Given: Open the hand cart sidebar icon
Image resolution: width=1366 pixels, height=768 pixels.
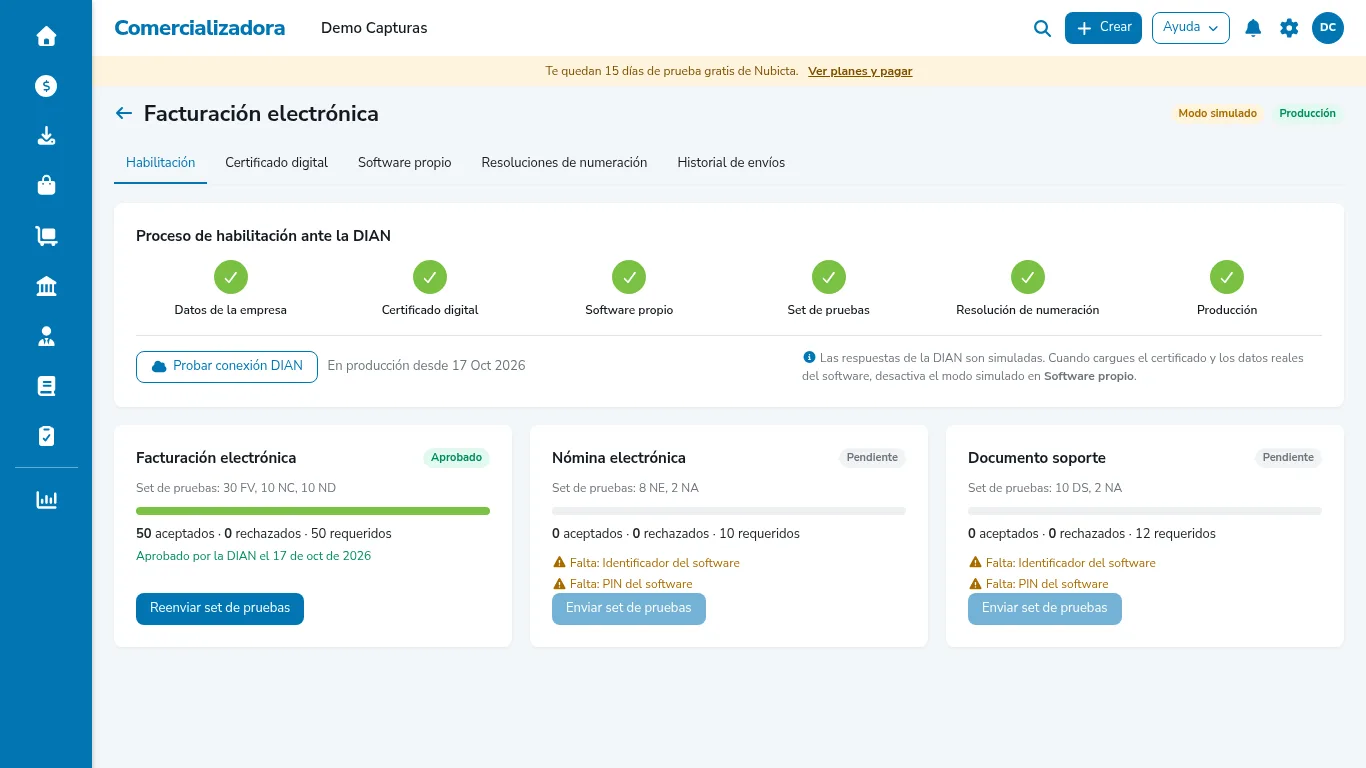Looking at the screenshot, I should coord(46,236).
